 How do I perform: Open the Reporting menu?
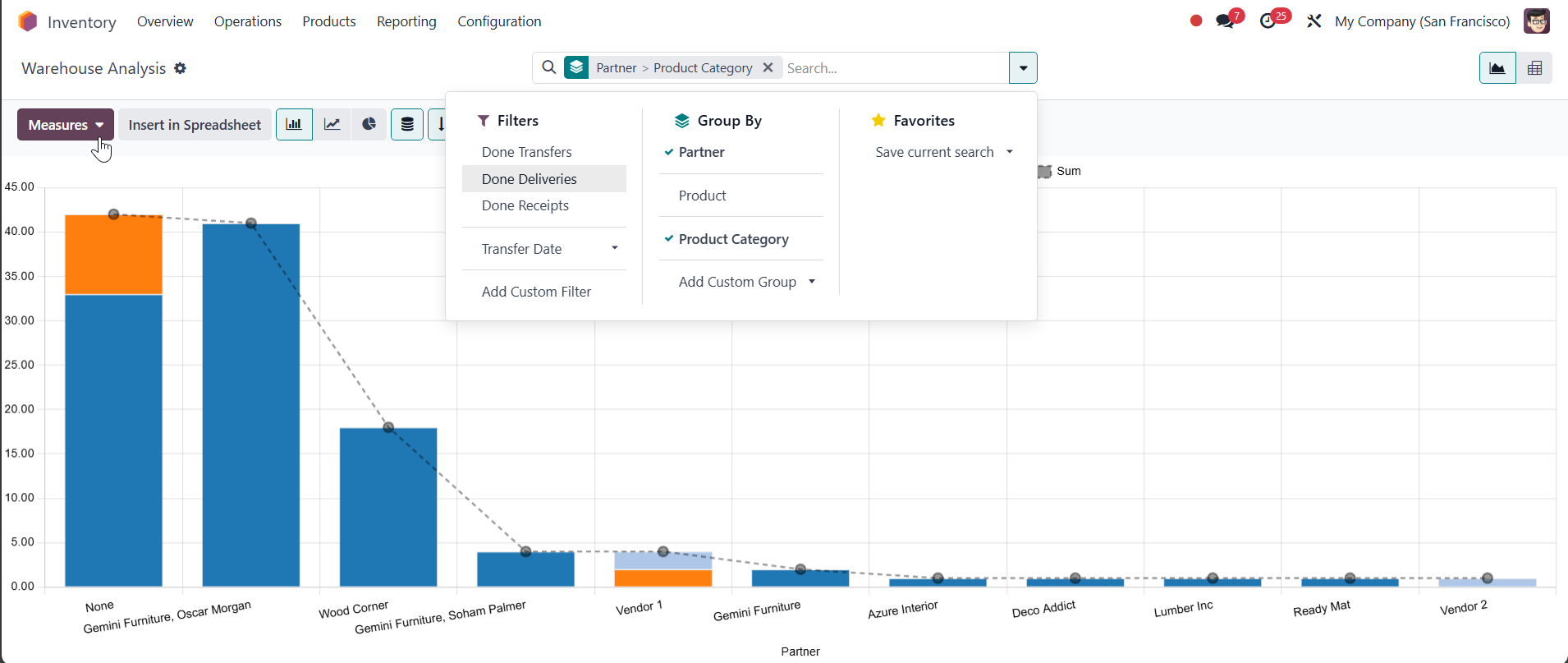tap(406, 21)
